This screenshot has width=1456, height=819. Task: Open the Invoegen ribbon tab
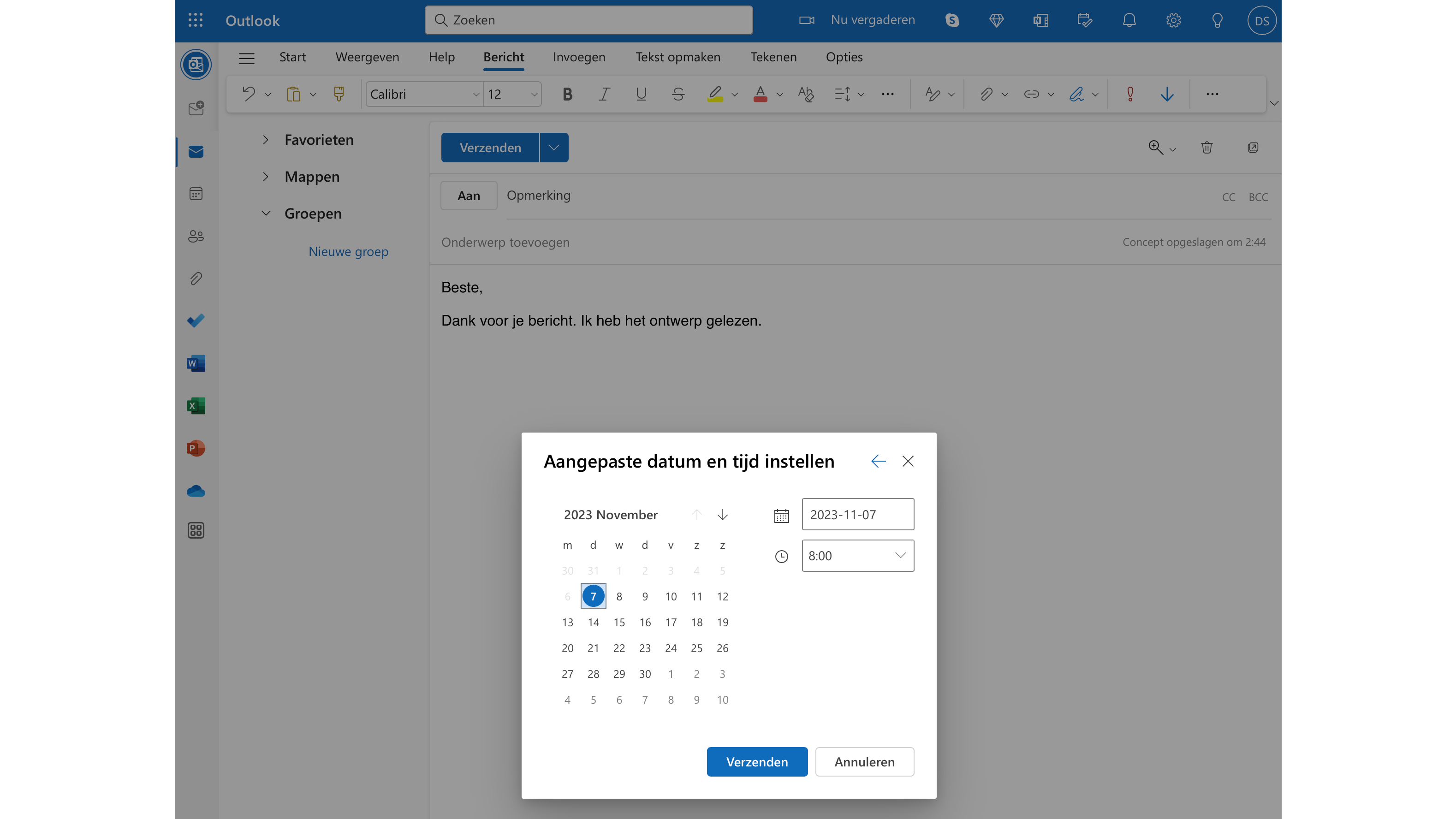tap(579, 57)
